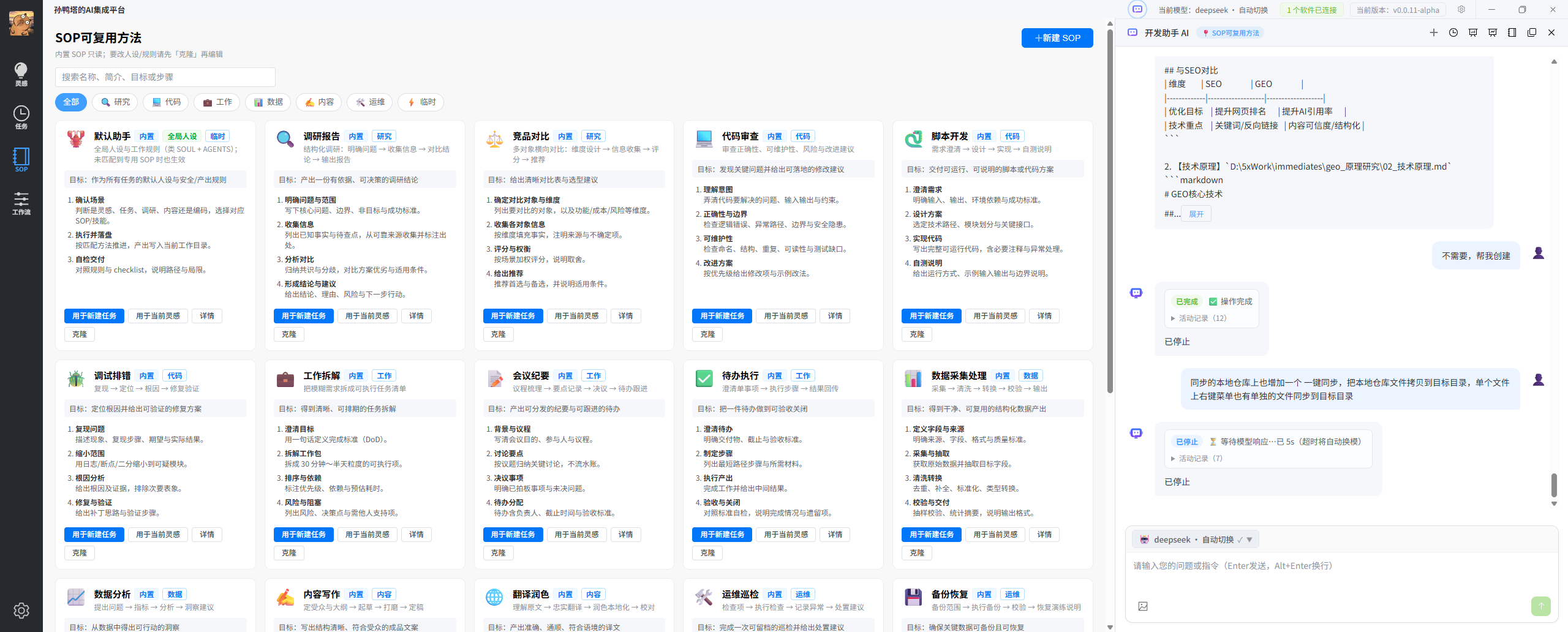Click the scales icon on 竞品对比 card
1568x632 pixels.
click(495, 139)
